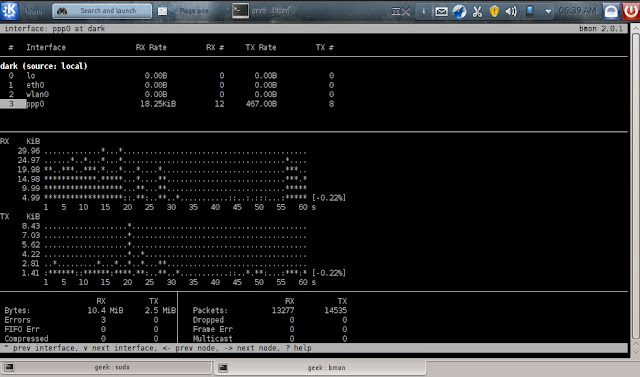Click the terminal icon in the top panel
Viewport: 640px width, 377px height.
point(240,11)
